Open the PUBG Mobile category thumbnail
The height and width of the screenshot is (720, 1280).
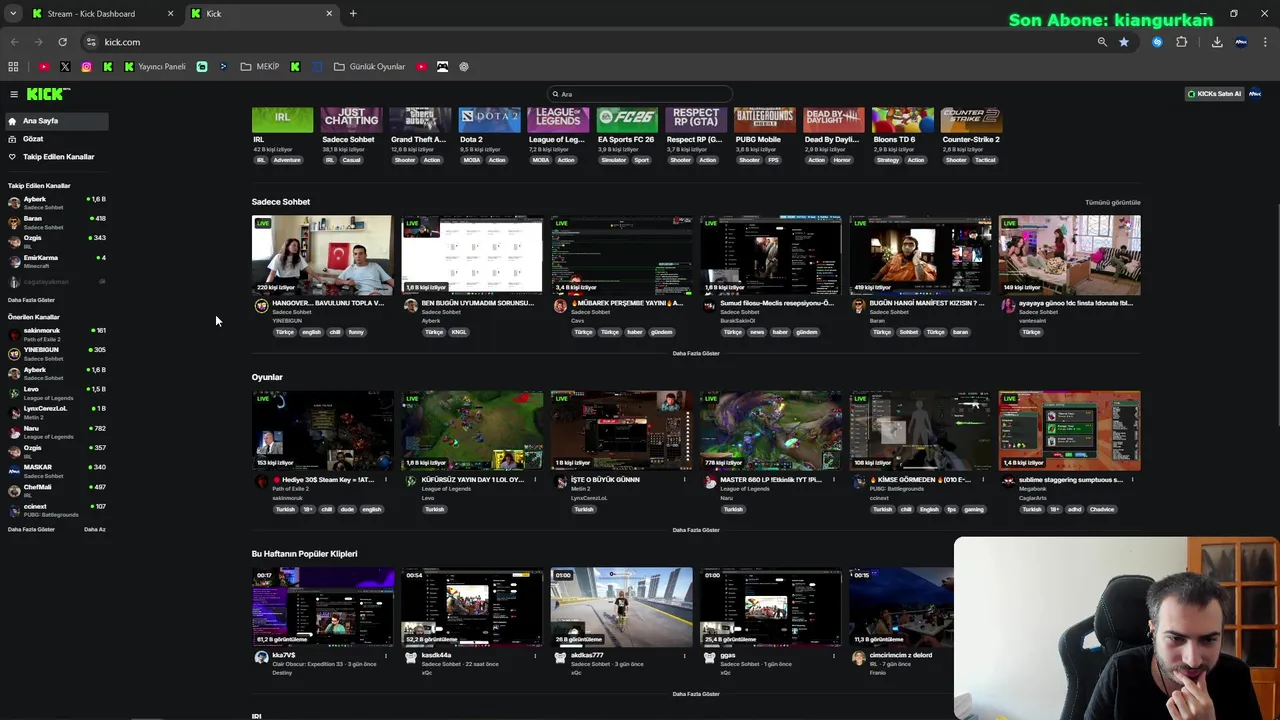click(x=765, y=120)
